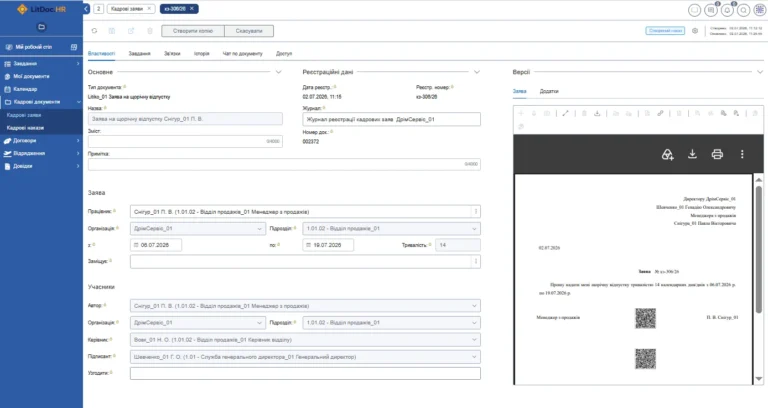Click the download icon in viewer header
The height and width of the screenshot is (408, 768).
tap(692, 154)
